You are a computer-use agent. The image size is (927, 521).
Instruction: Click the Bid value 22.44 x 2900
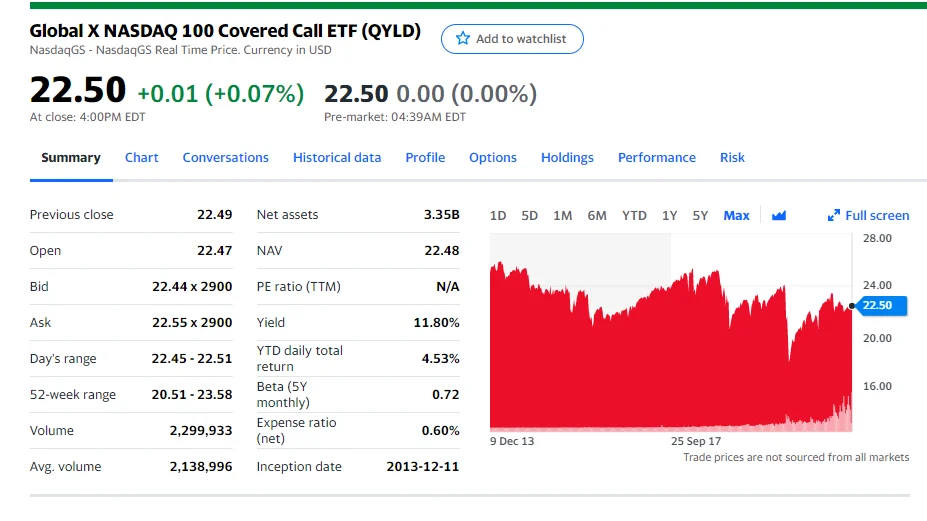(192, 287)
